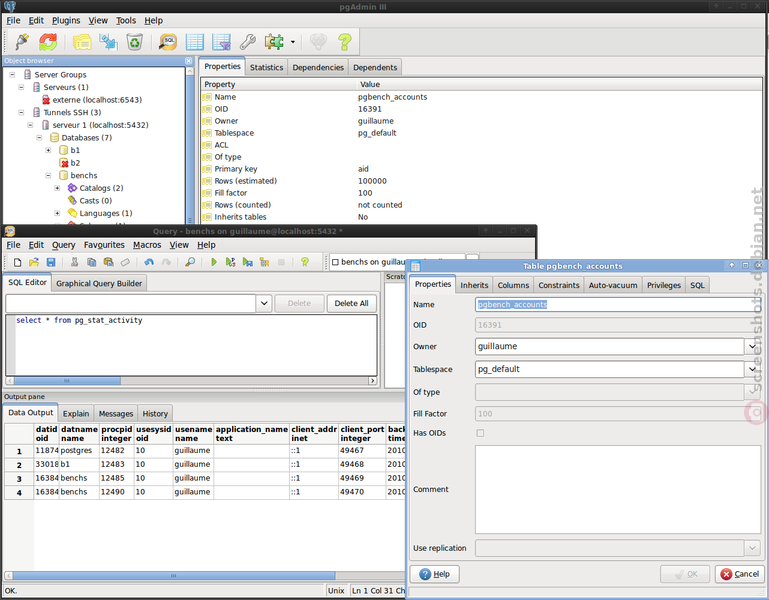Image resolution: width=769 pixels, height=600 pixels.
Task: Paste from clipboard icon in Query toolbar
Action: [108, 262]
